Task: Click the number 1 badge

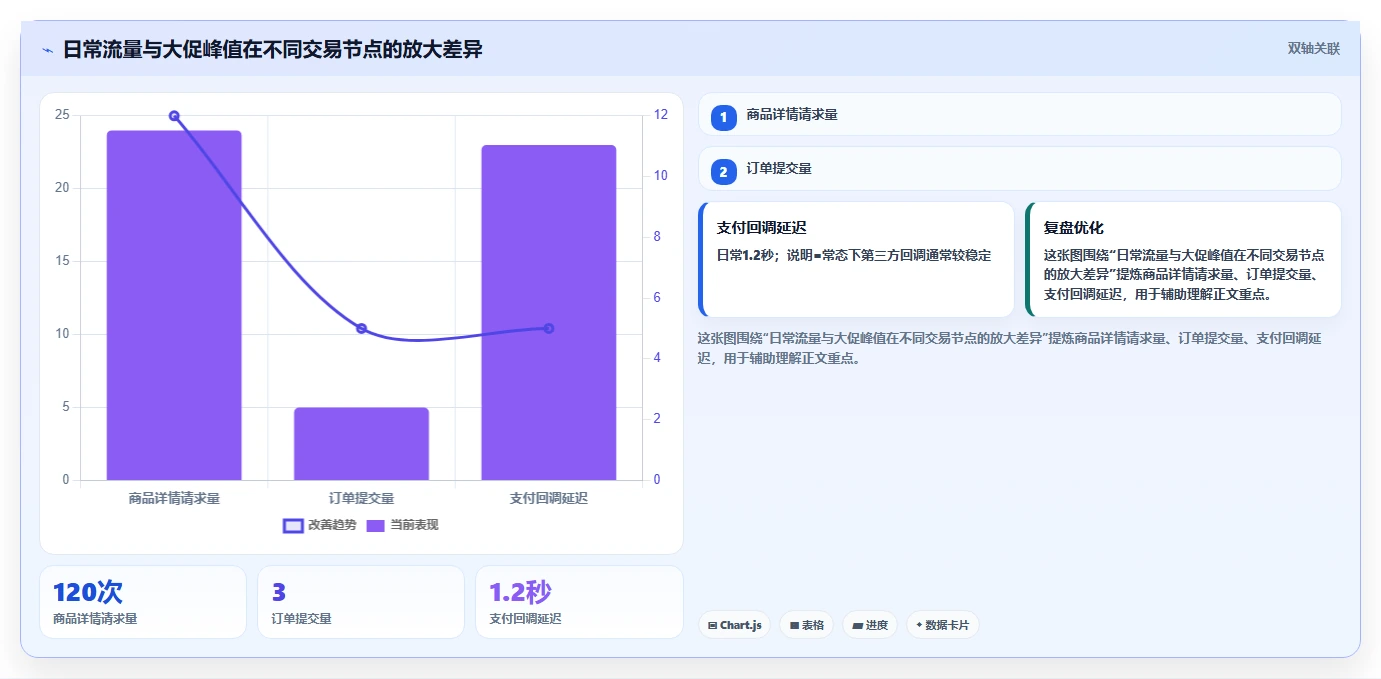Action: tap(723, 117)
